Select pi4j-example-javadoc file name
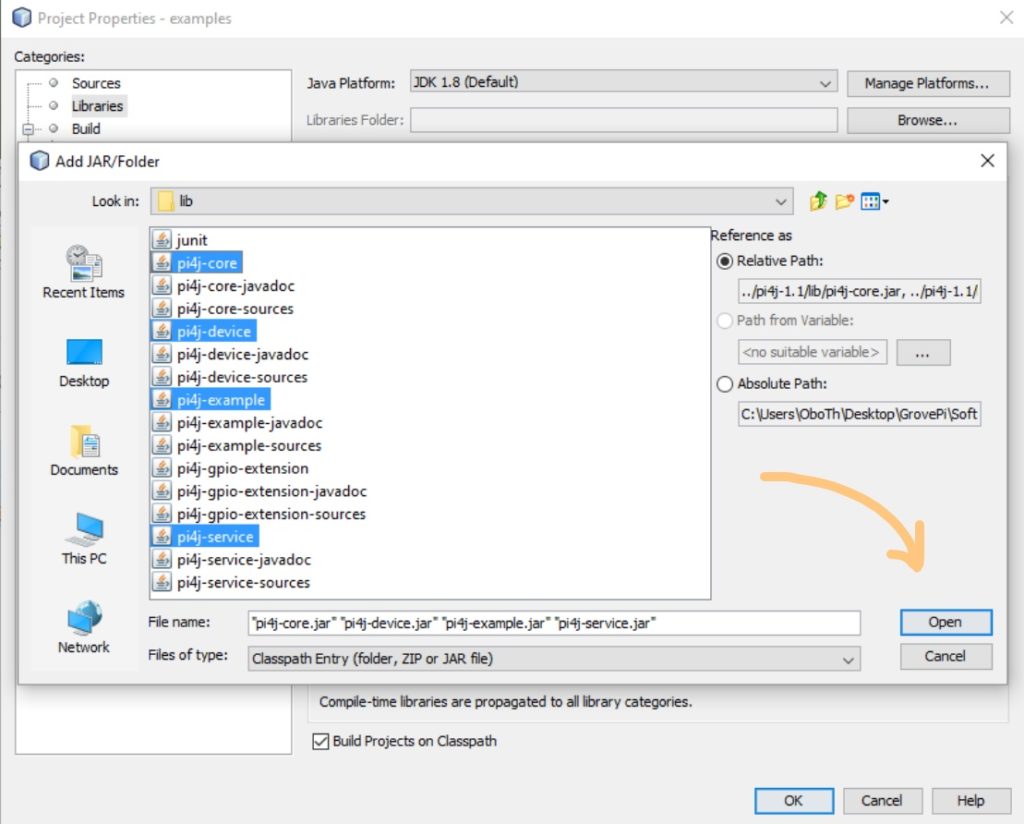The image size is (1024, 824). 249,423
